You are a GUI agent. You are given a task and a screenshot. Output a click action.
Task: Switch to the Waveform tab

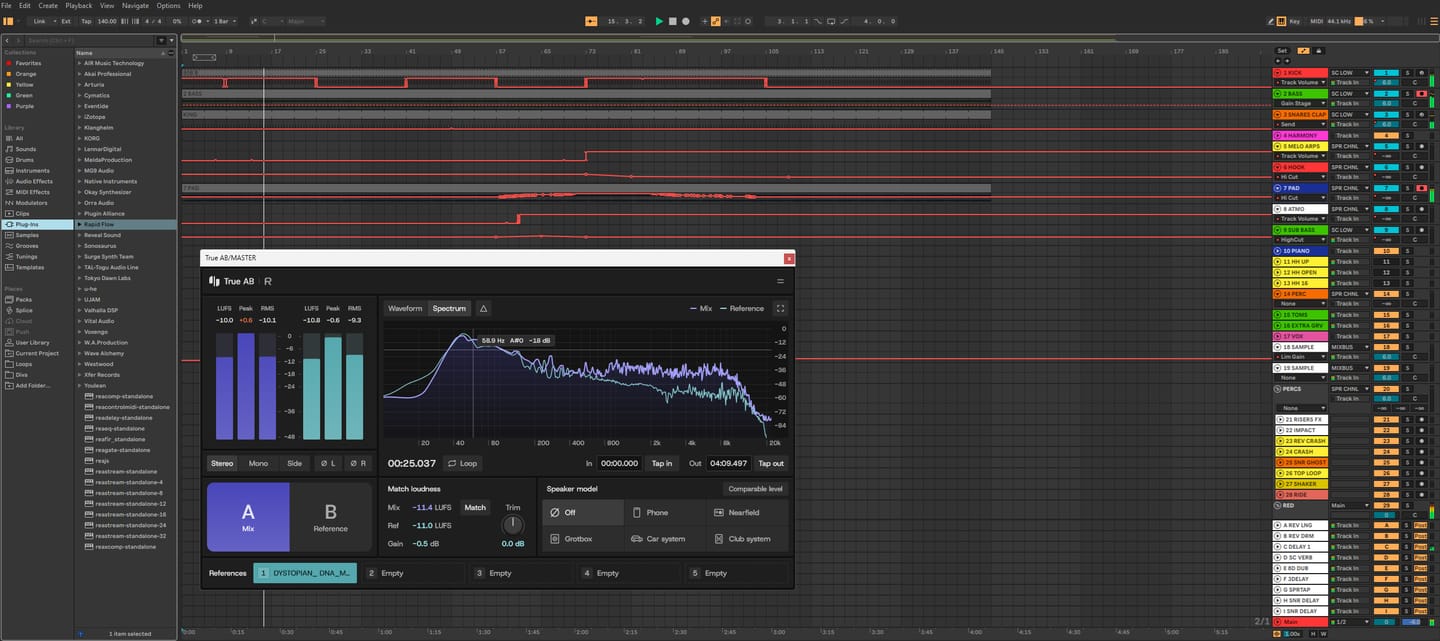405,308
